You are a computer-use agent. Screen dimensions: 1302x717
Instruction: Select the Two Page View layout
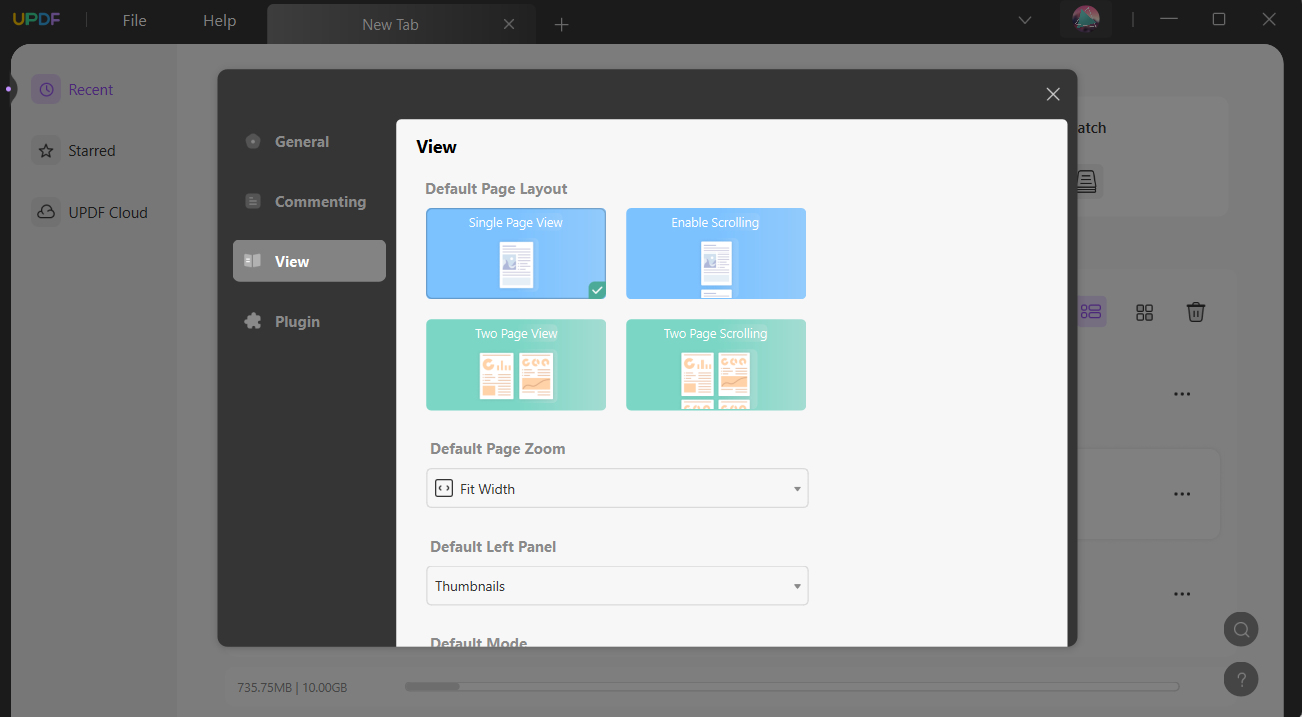coord(515,365)
